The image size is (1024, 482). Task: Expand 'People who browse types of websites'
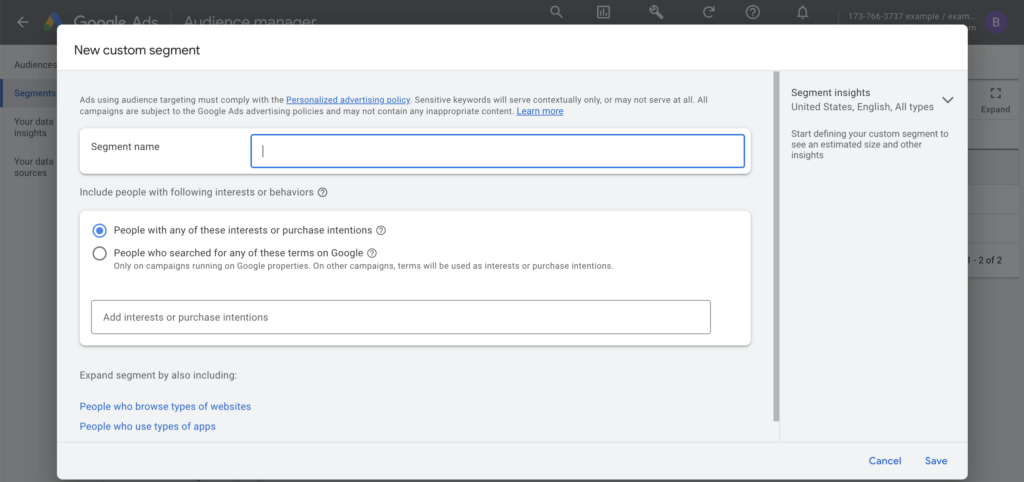pos(165,406)
